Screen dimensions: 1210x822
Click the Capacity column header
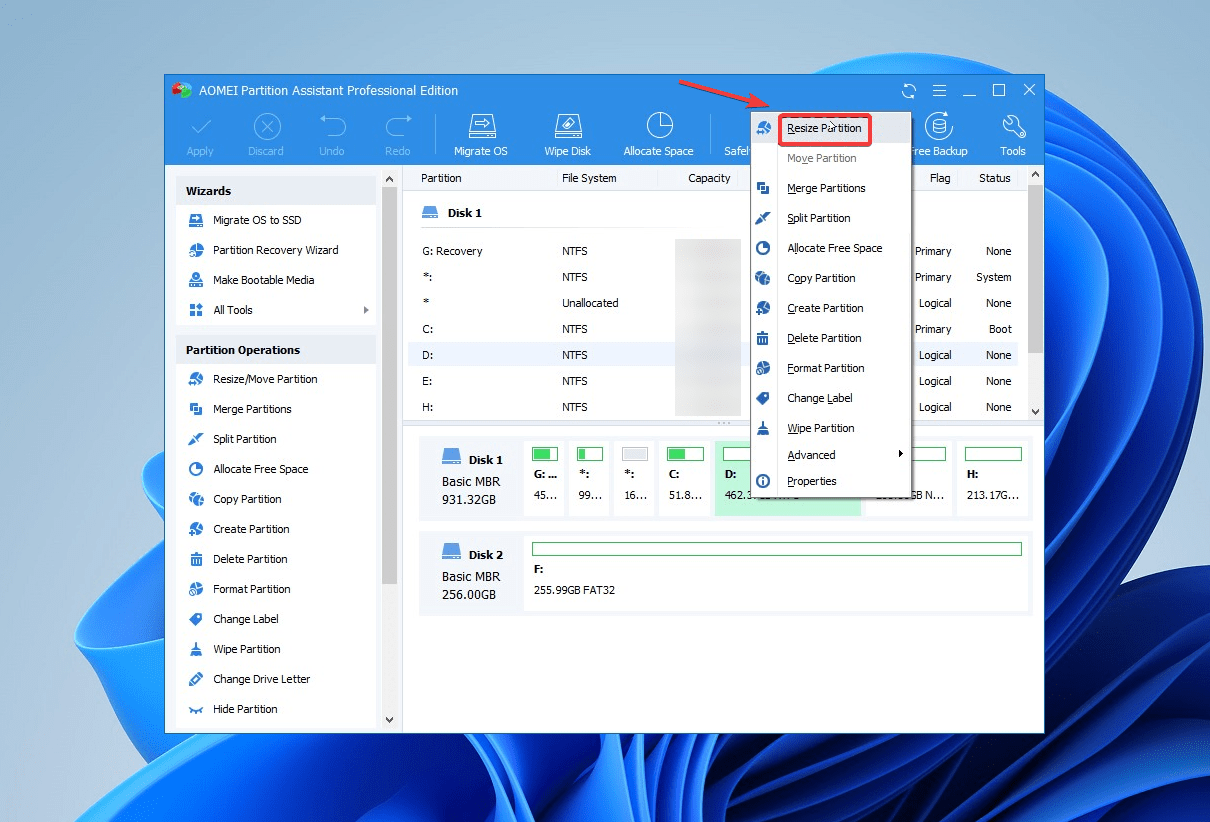coord(709,178)
